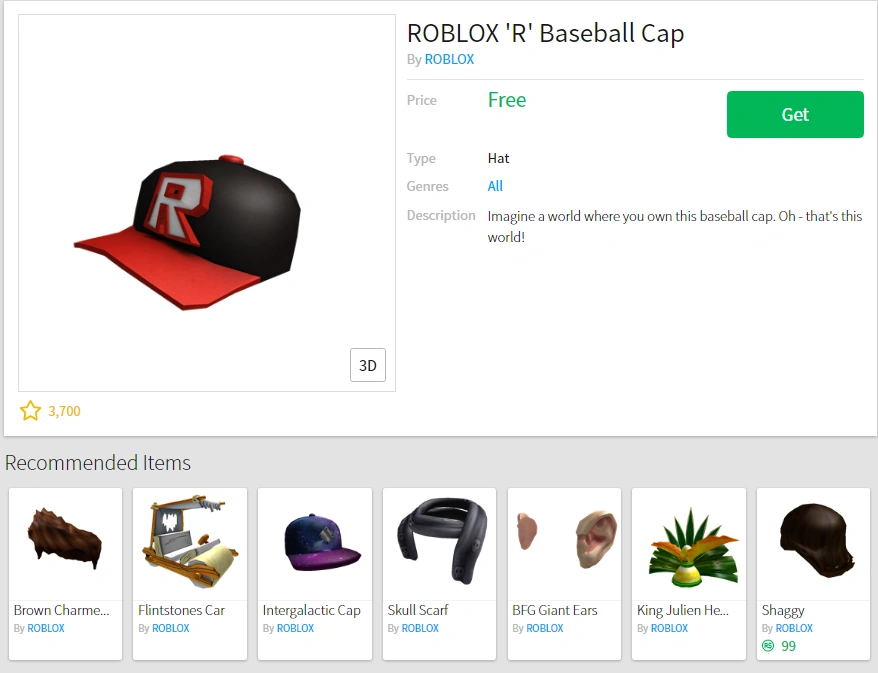Click ROBLOX creator under BFG Giant Ears
The image size is (878, 673).
tap(545, 628)
